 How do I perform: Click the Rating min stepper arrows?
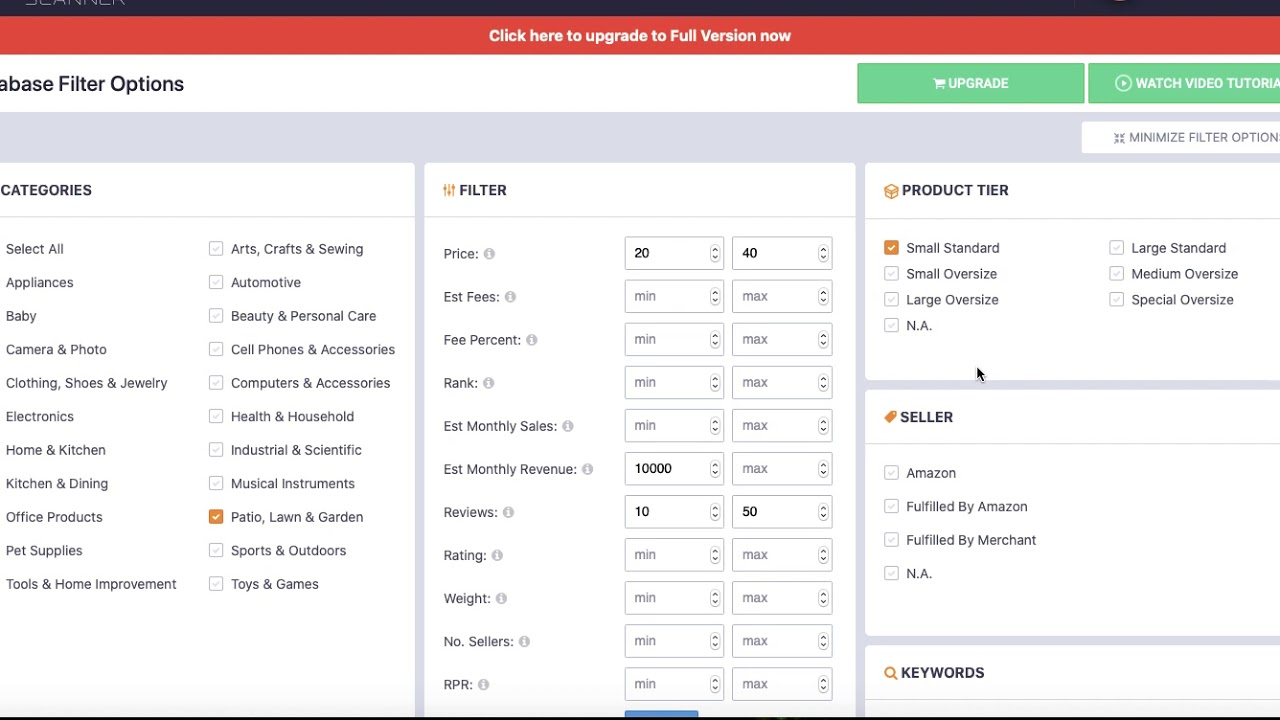pyautogui.click(x=715, y=555)
